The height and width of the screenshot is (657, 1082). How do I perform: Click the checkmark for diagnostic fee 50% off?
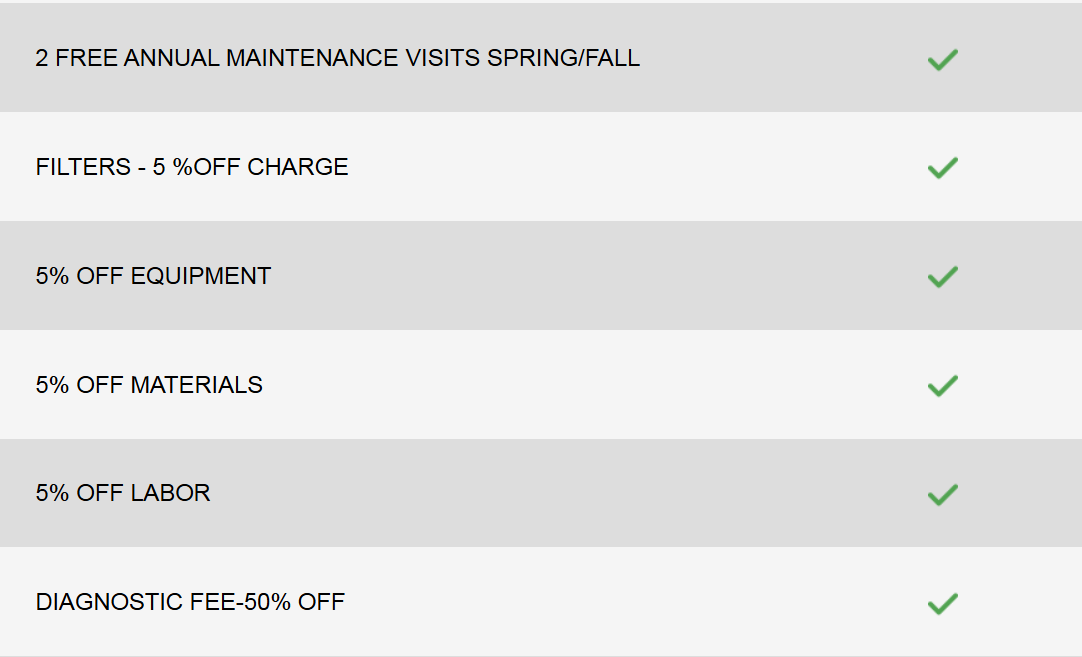(942, 603)
